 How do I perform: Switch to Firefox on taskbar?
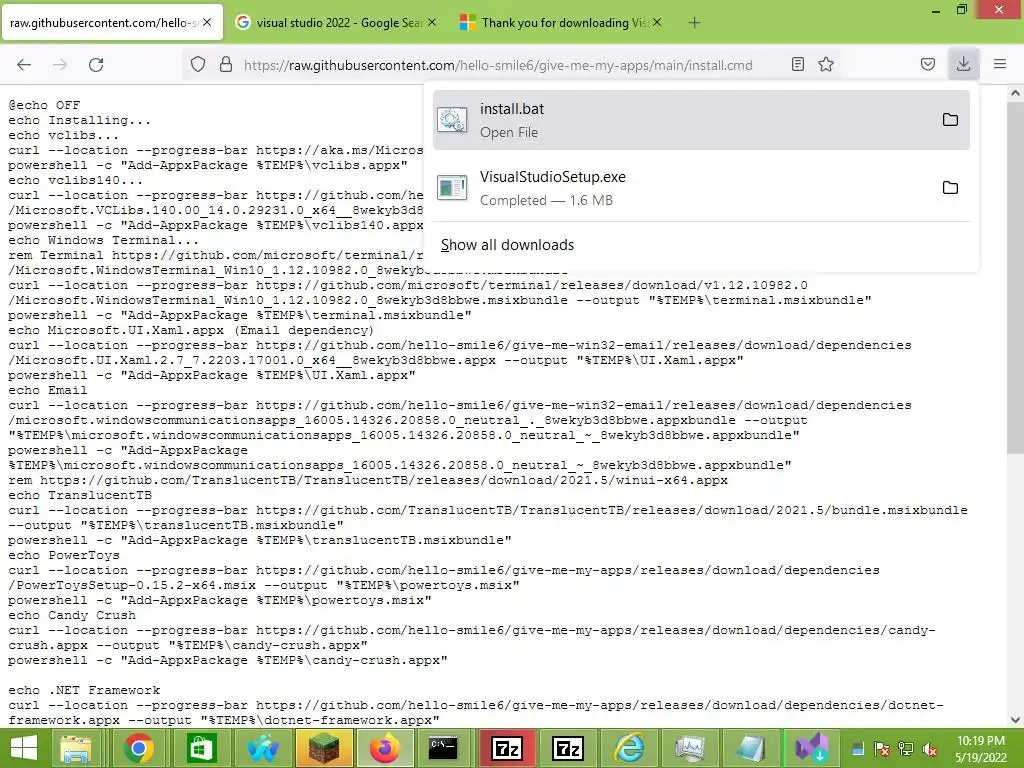tap(385, 748)
